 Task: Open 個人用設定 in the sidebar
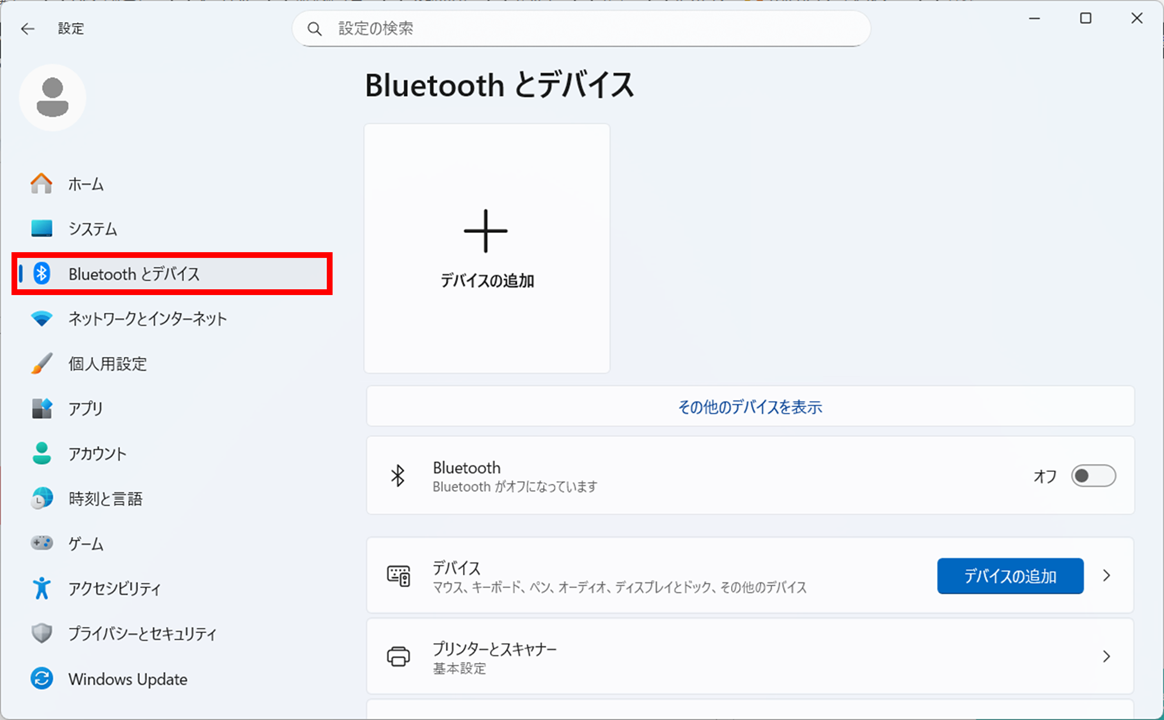[x=172, y=364]
